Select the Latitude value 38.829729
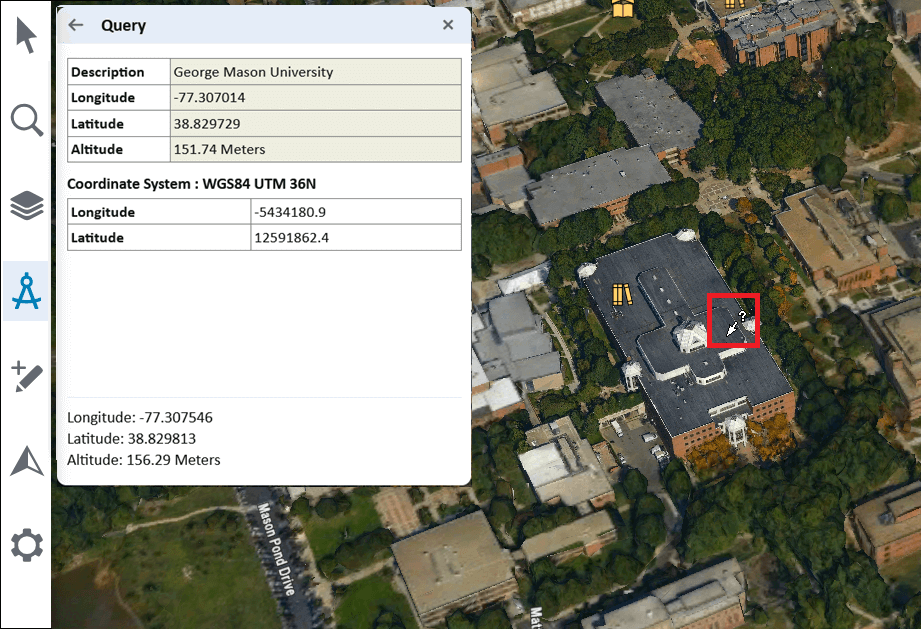Image resolution: width=921 pixels, height=629 pixels. tap(209, 124)
